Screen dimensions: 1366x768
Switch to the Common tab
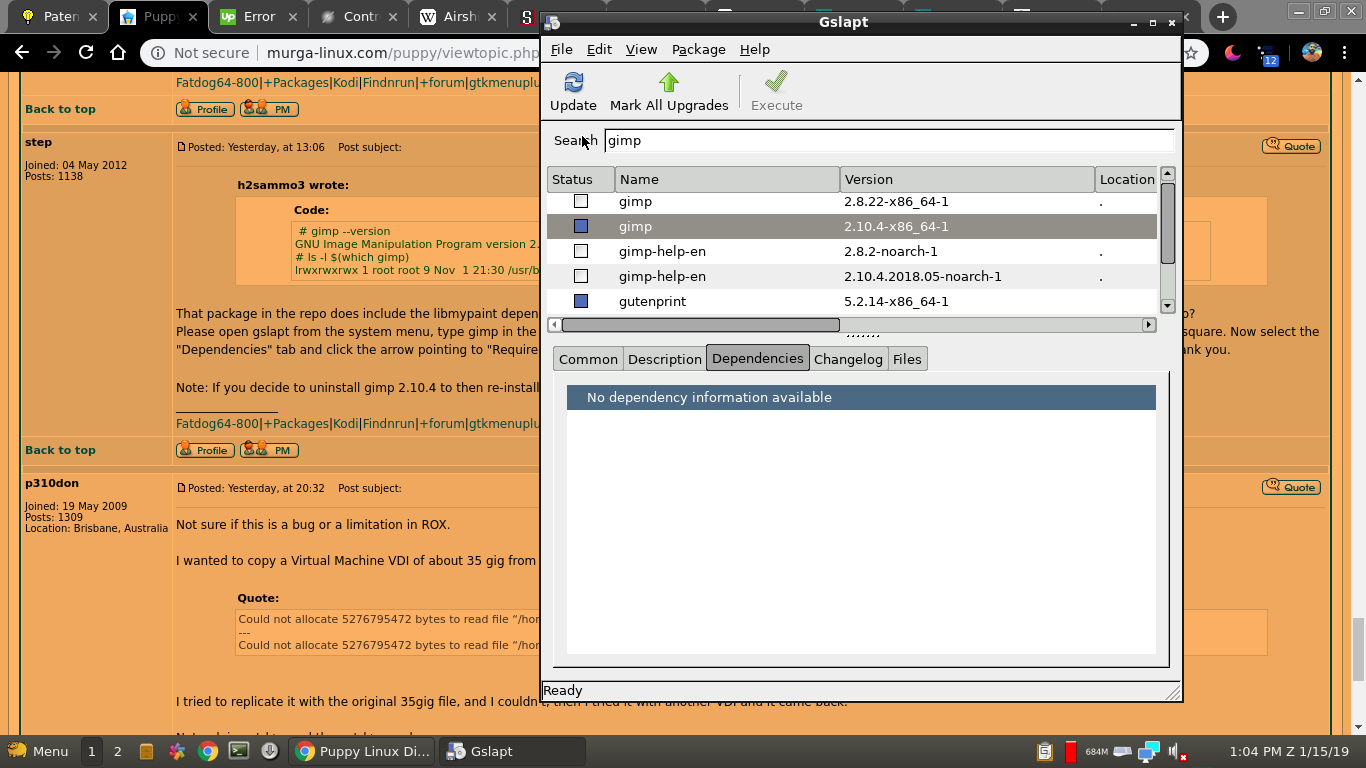click(x=588, y=359)
